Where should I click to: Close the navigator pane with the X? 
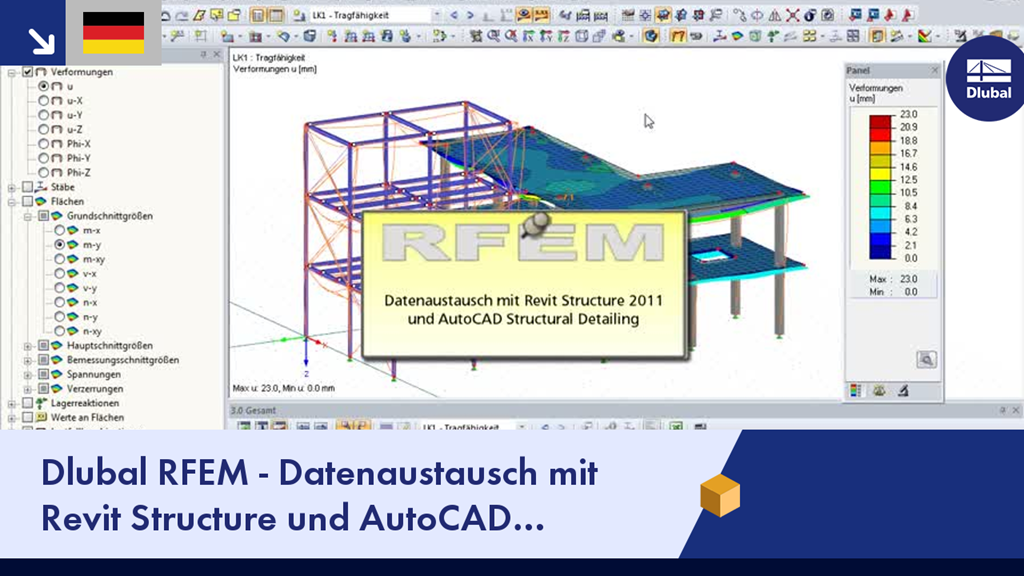click(x=217, y=55)
